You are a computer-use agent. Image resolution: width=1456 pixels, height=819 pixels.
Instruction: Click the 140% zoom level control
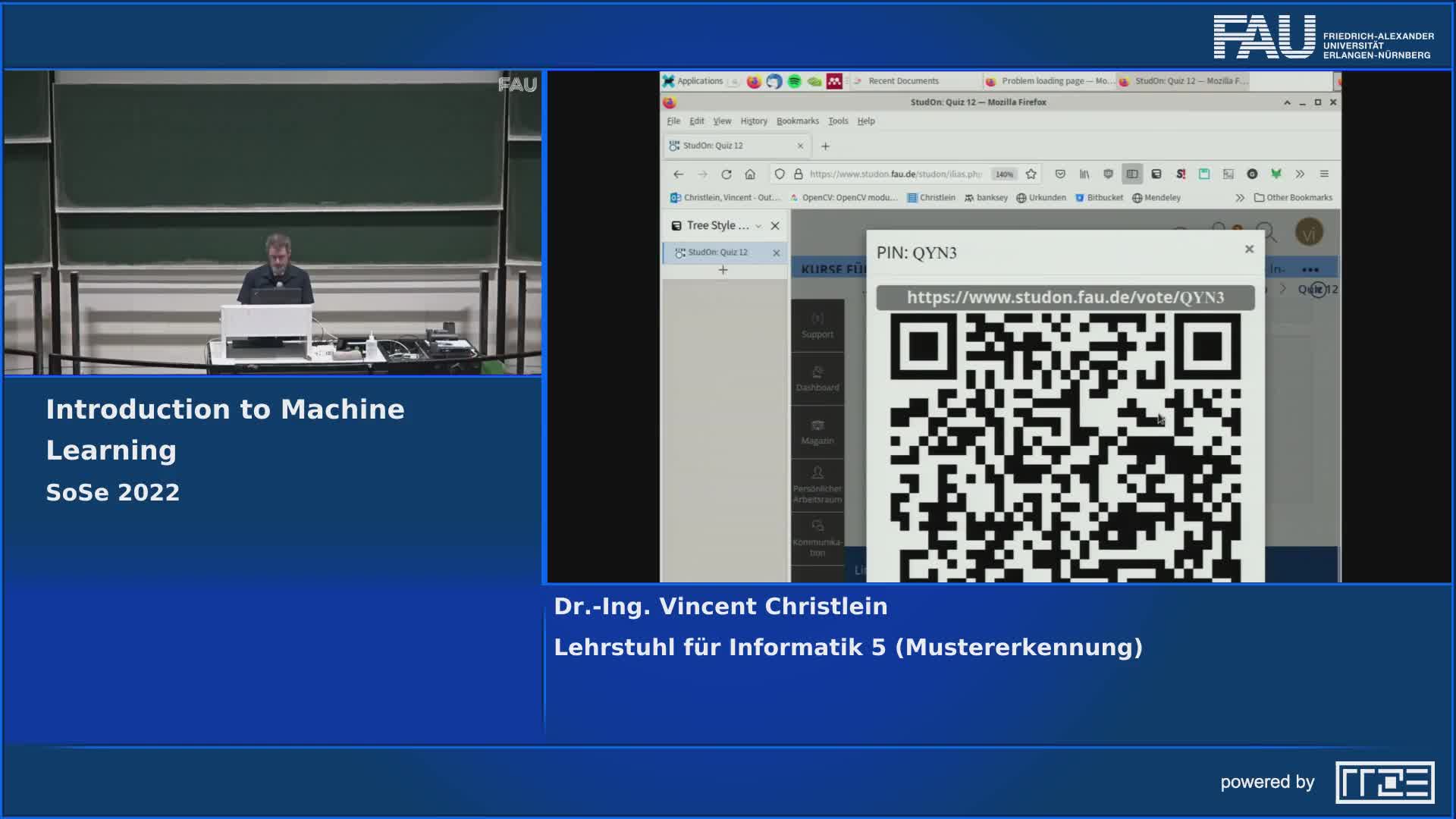tap(1003, 174)
